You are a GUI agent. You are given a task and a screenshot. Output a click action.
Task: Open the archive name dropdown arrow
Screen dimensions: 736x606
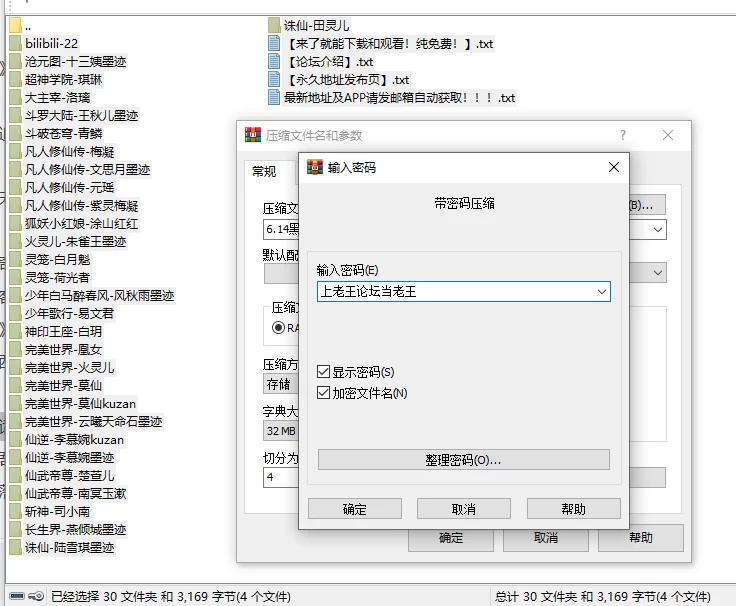657,230
